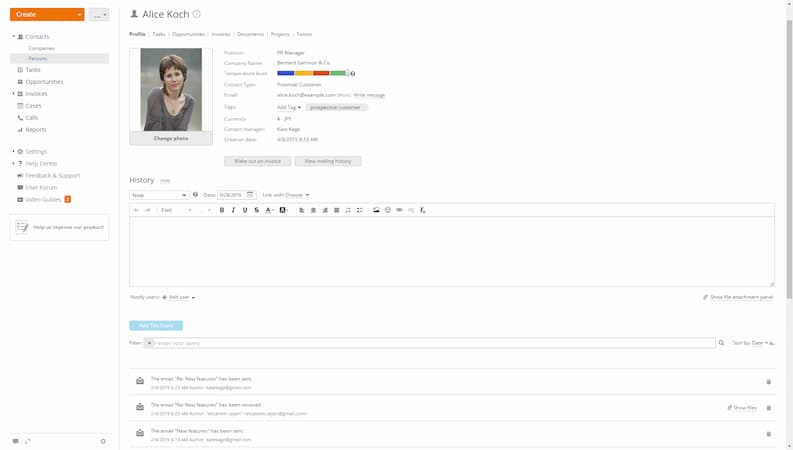Click the gear icon at the sidebar bottom
The width and height of the screenshot is (793, 450).
click(103, 441)
